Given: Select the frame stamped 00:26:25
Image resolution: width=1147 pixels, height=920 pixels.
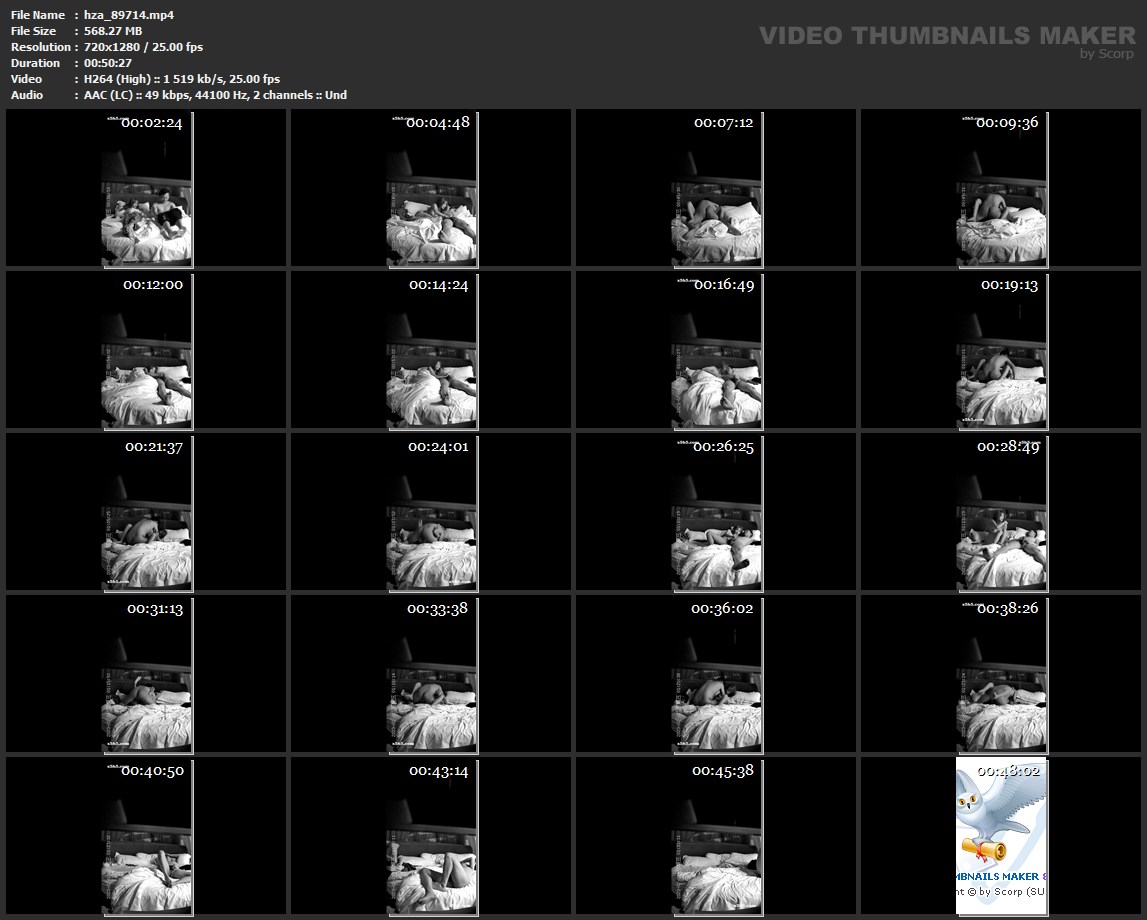Looking at the screenshot, I should (717, 513).
